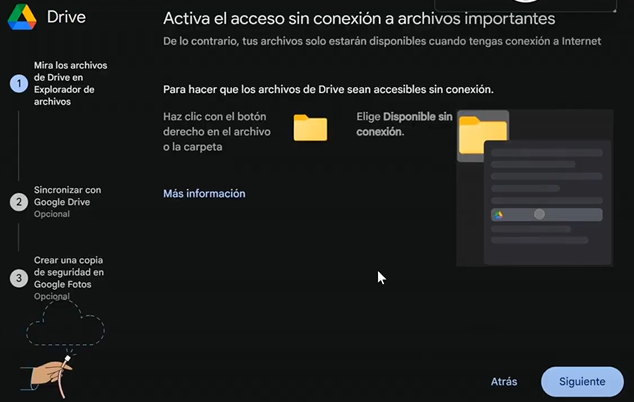Open the 'Sincronizar con Google Drive' step
Image resolution: width=634 pixels, height=402 pixels.
click(x=68, y=195)
